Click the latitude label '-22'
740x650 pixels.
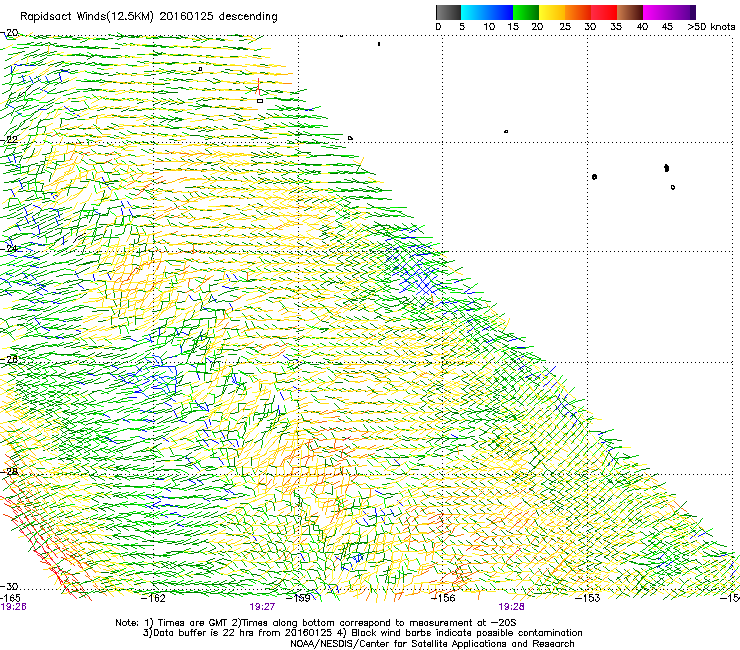(9, 140)
